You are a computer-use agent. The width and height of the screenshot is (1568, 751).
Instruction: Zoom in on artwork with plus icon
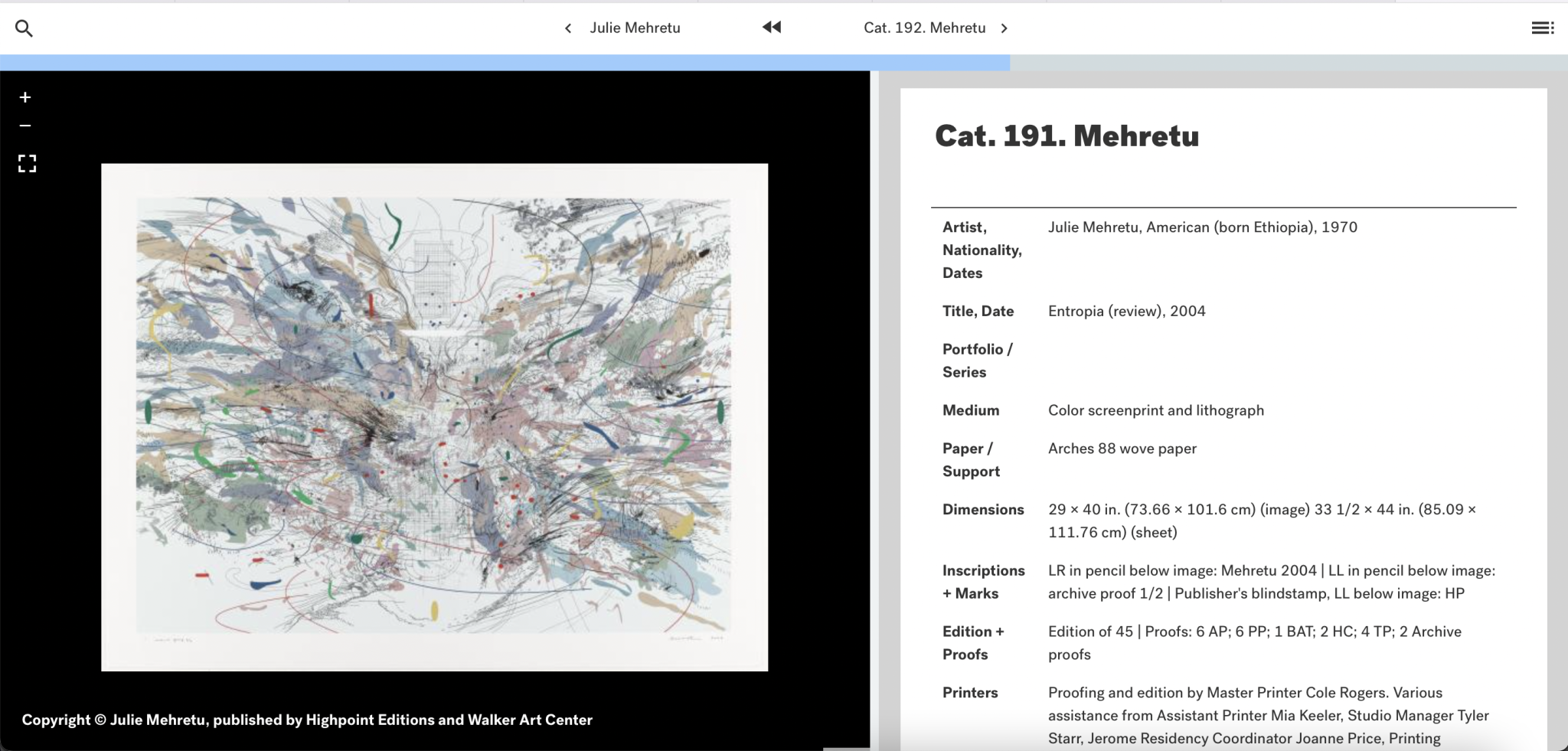tap(25, 97)
